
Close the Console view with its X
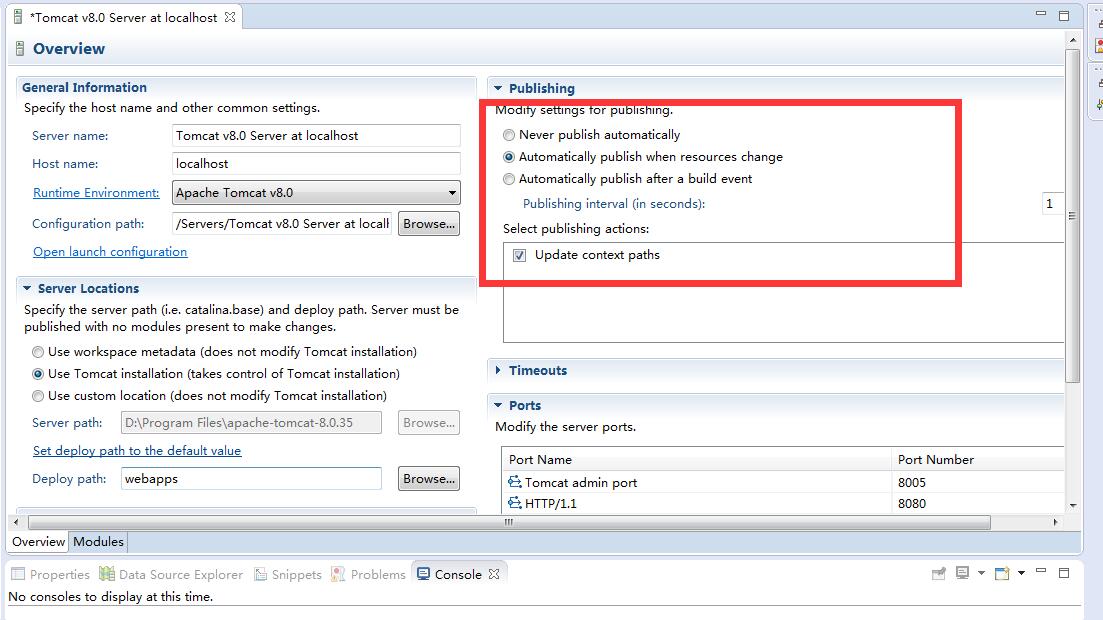[x=494, y=574]
